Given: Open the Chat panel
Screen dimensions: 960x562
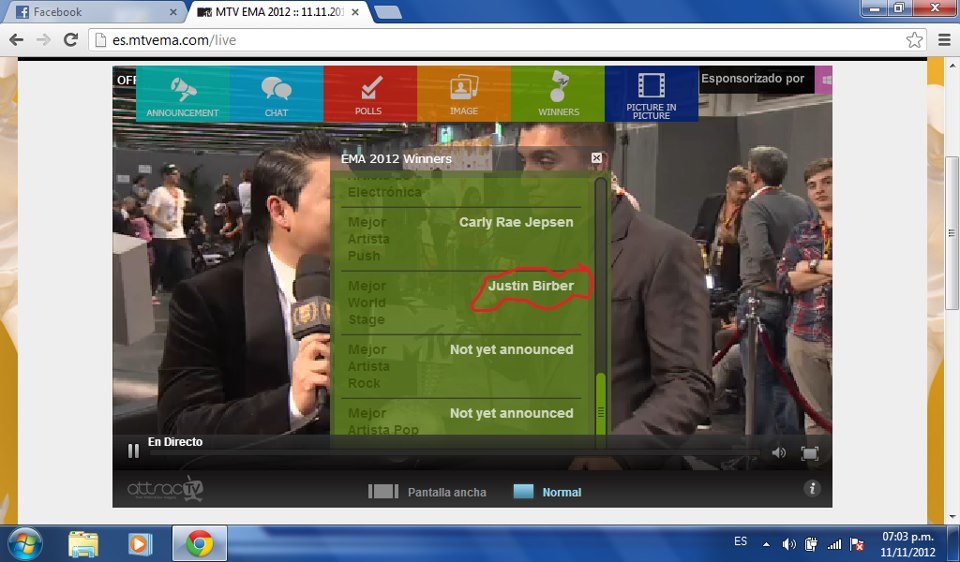Looking at the screenshot, I should [x=276, y=94].
